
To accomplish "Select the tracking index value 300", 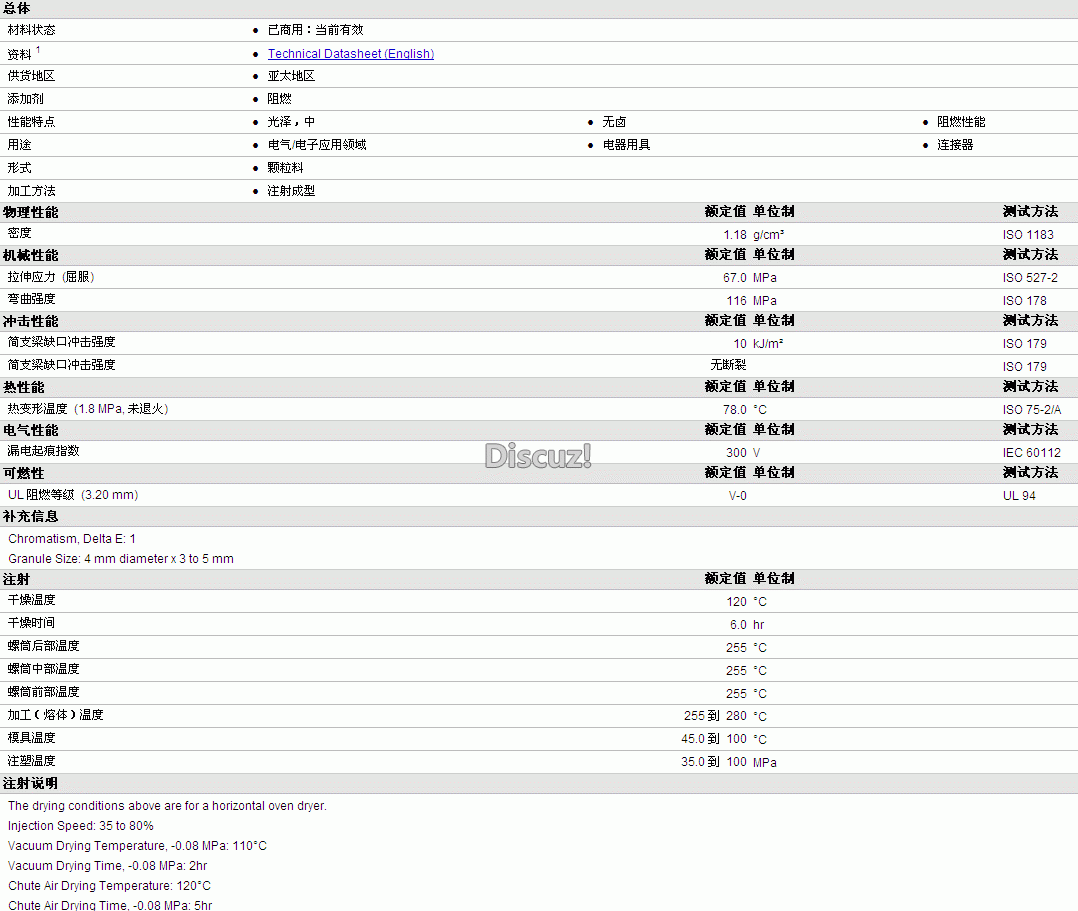I will coord(736,453).
